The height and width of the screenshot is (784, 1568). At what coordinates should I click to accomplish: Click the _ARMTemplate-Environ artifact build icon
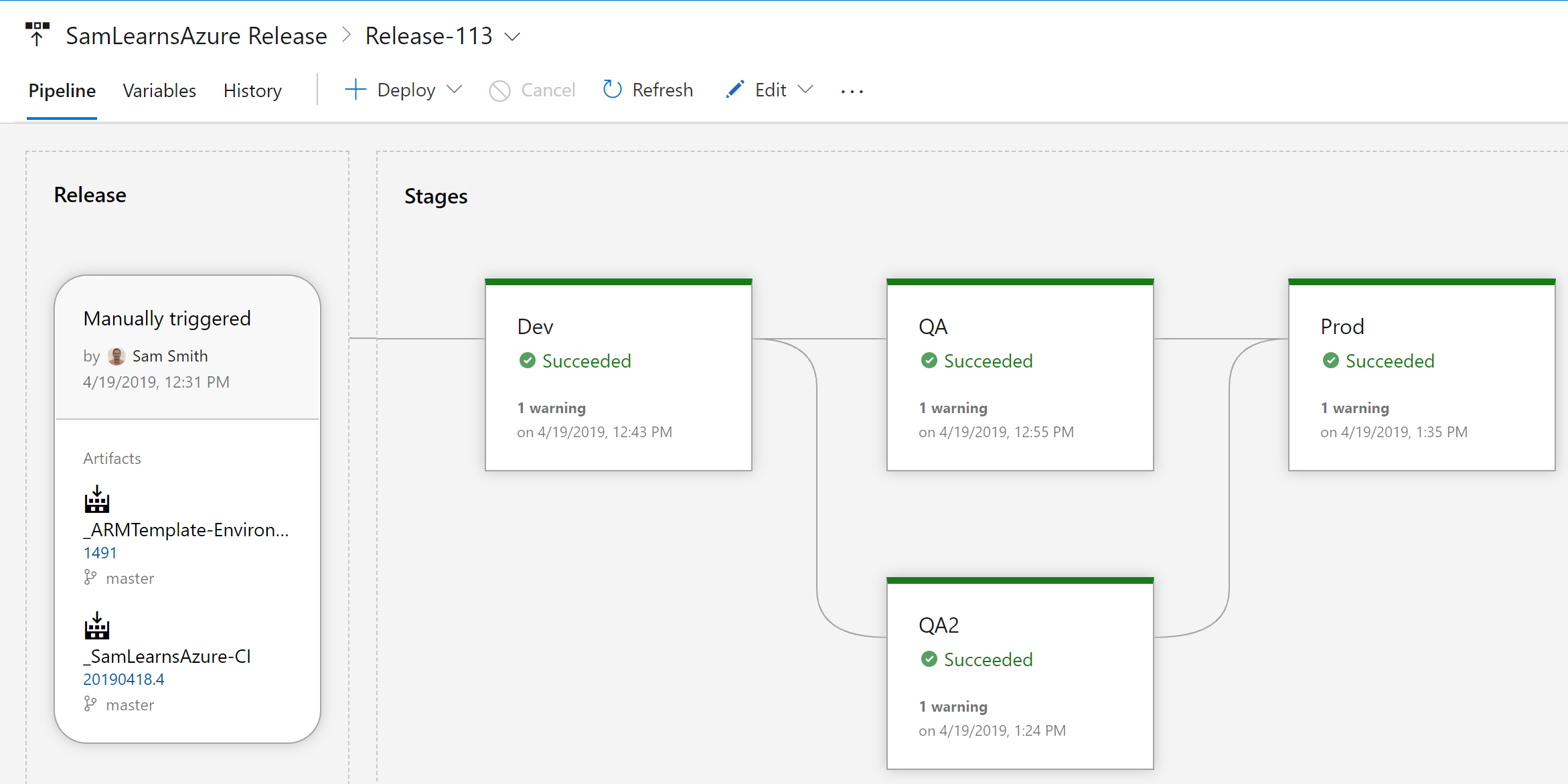point(97,499)
